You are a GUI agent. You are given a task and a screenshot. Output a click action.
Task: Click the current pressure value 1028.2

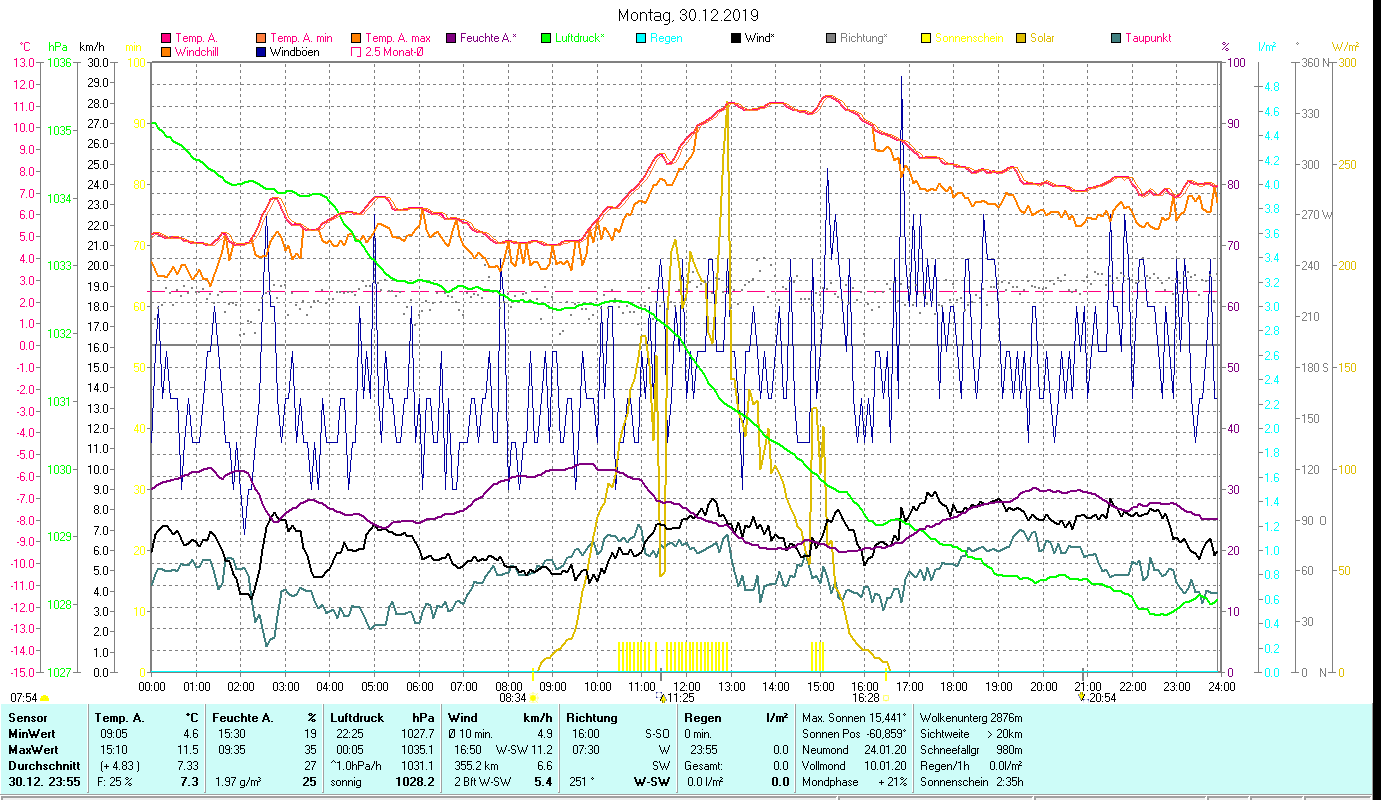[415, 782]
